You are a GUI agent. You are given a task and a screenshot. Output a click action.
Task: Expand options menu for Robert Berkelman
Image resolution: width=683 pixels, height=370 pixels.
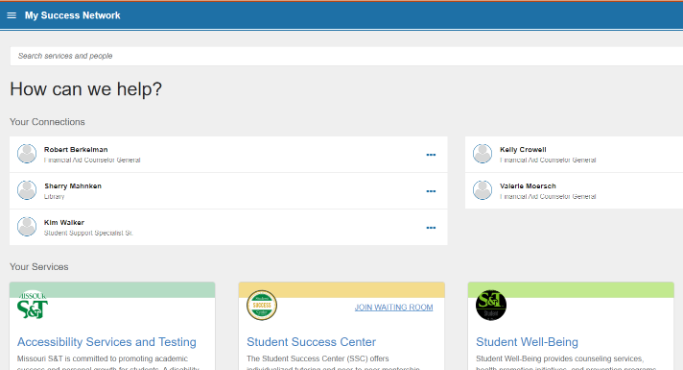(431, 155)
